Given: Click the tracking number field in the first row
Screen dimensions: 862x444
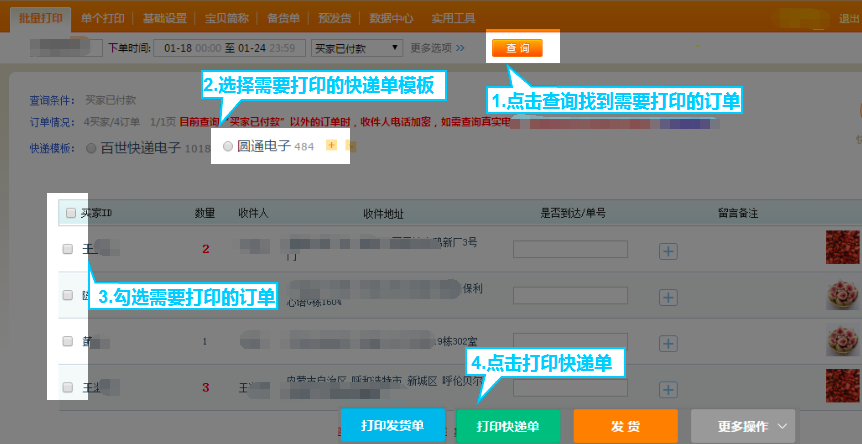Looking at the screenshot, I should [569, 250].
